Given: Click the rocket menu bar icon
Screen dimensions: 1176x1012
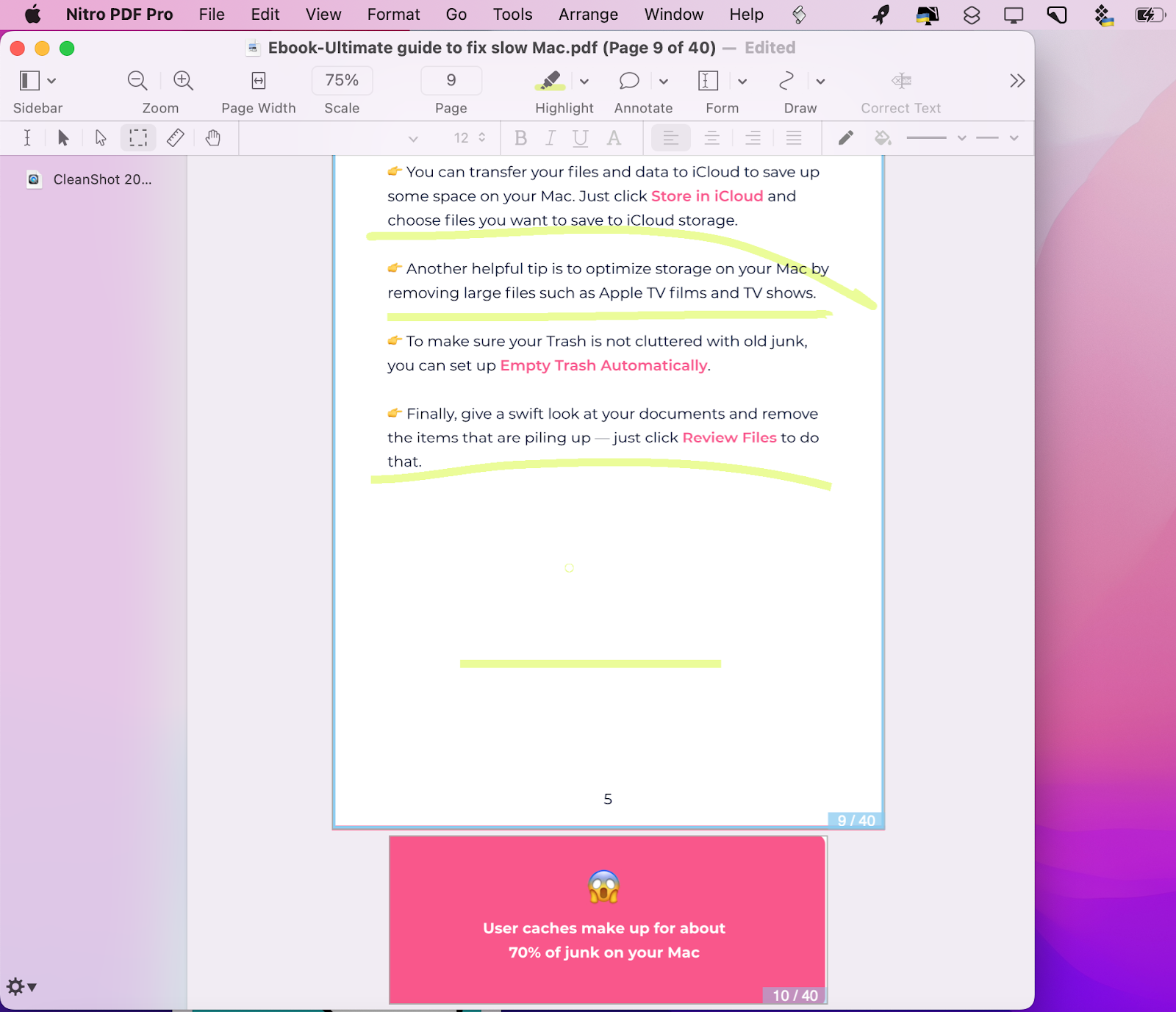Looking at the screenshot, I should coord(881,15).
